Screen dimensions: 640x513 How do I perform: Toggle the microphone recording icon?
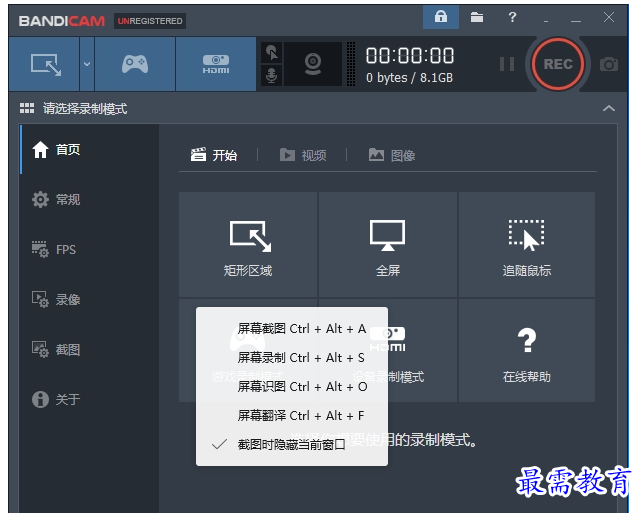(271, 76)
